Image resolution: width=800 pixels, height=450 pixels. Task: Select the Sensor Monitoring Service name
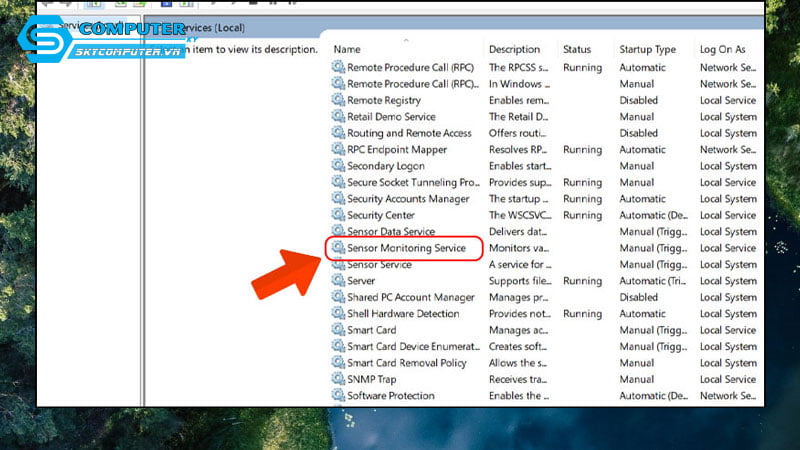point(406,248)
